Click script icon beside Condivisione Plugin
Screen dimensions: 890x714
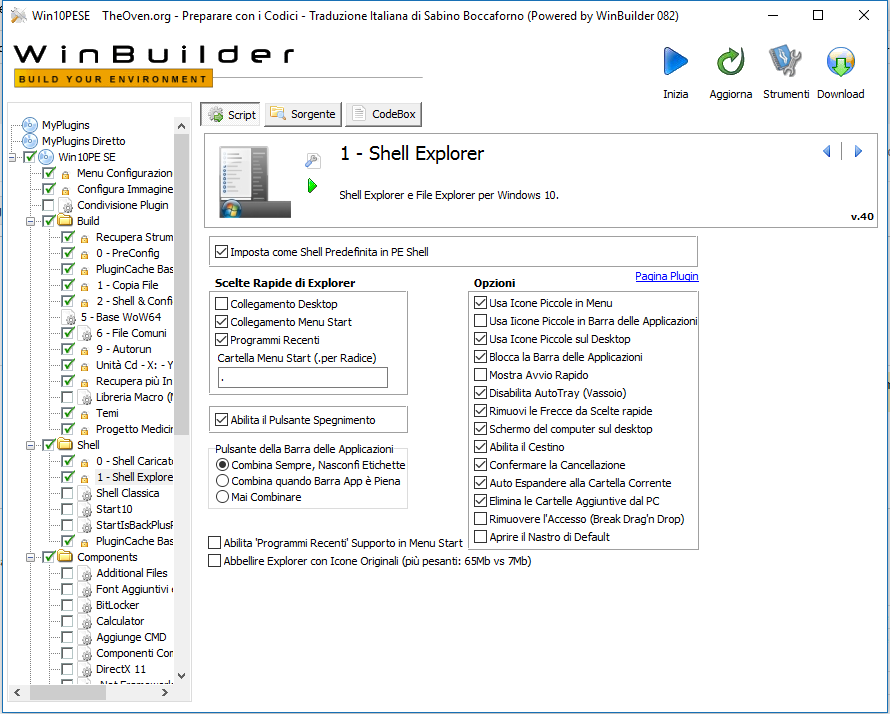pyautogui.click(x=67, y=205)
